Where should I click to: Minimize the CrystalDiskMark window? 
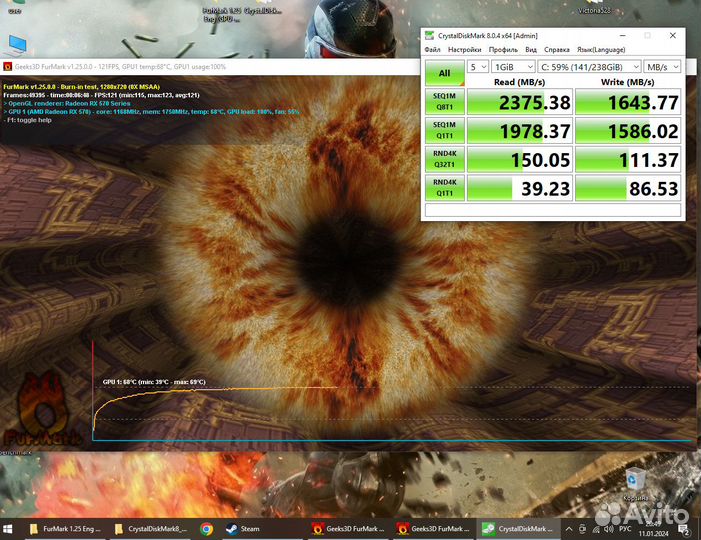[x=622, y=35]
